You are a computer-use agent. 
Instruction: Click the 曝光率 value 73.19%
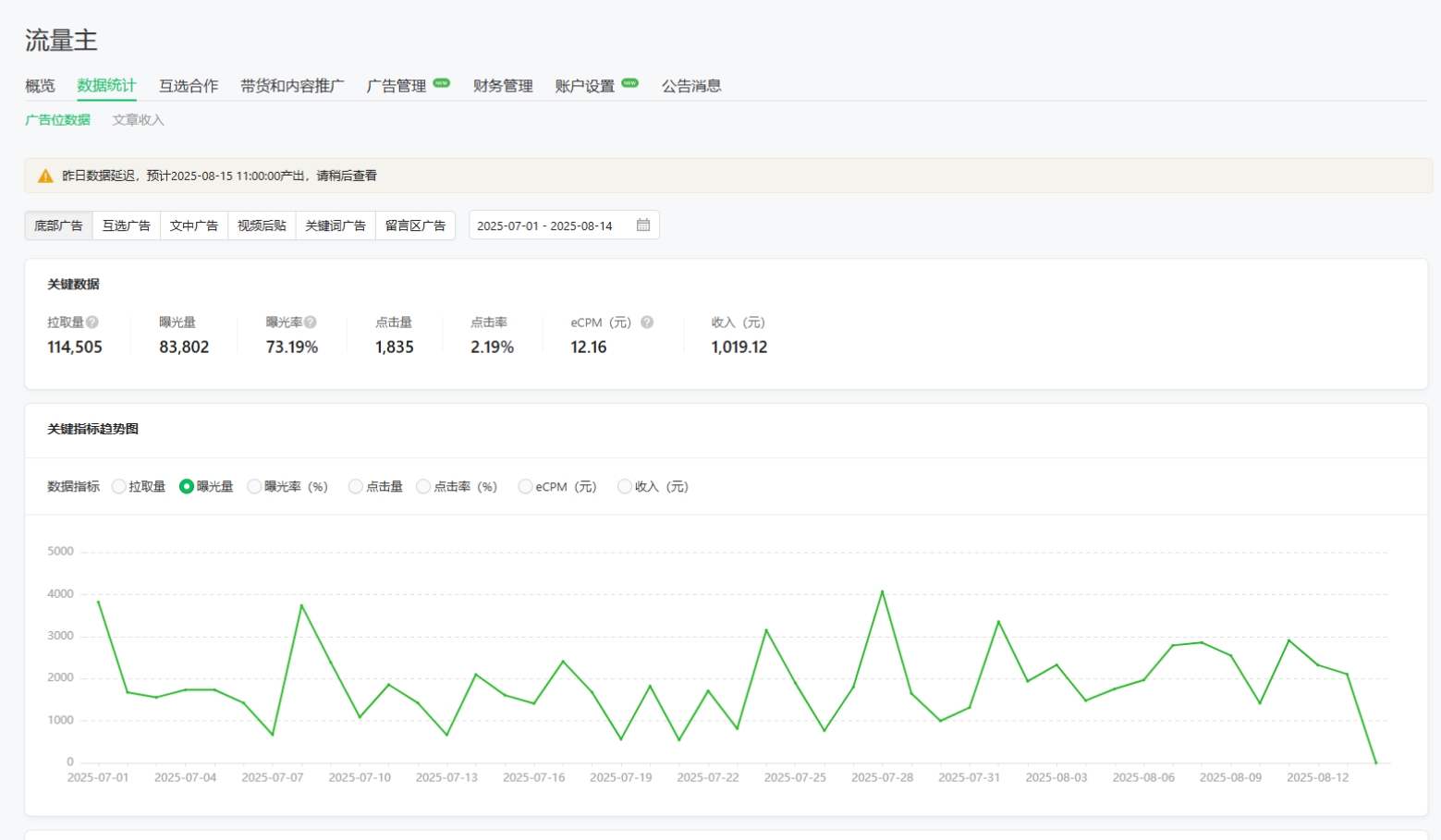point(292,347)
